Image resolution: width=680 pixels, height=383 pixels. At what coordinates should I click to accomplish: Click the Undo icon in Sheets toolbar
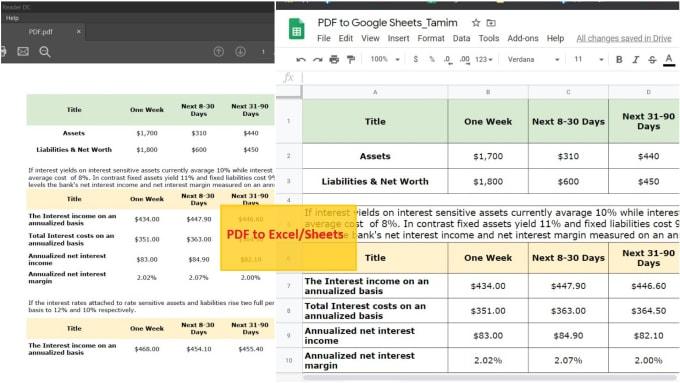point(301,60)
